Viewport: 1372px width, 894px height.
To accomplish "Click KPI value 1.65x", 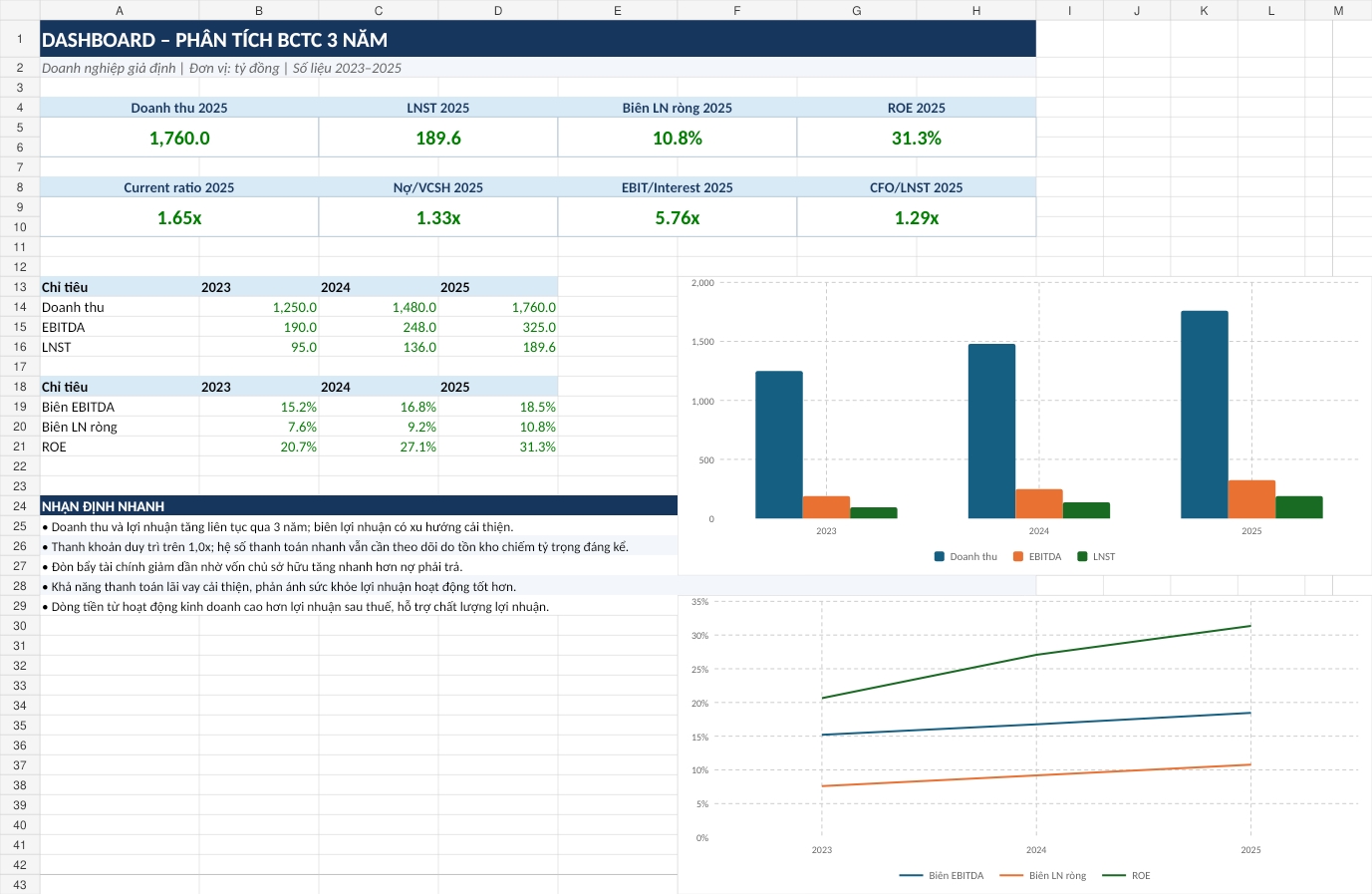I will (179, 217).
